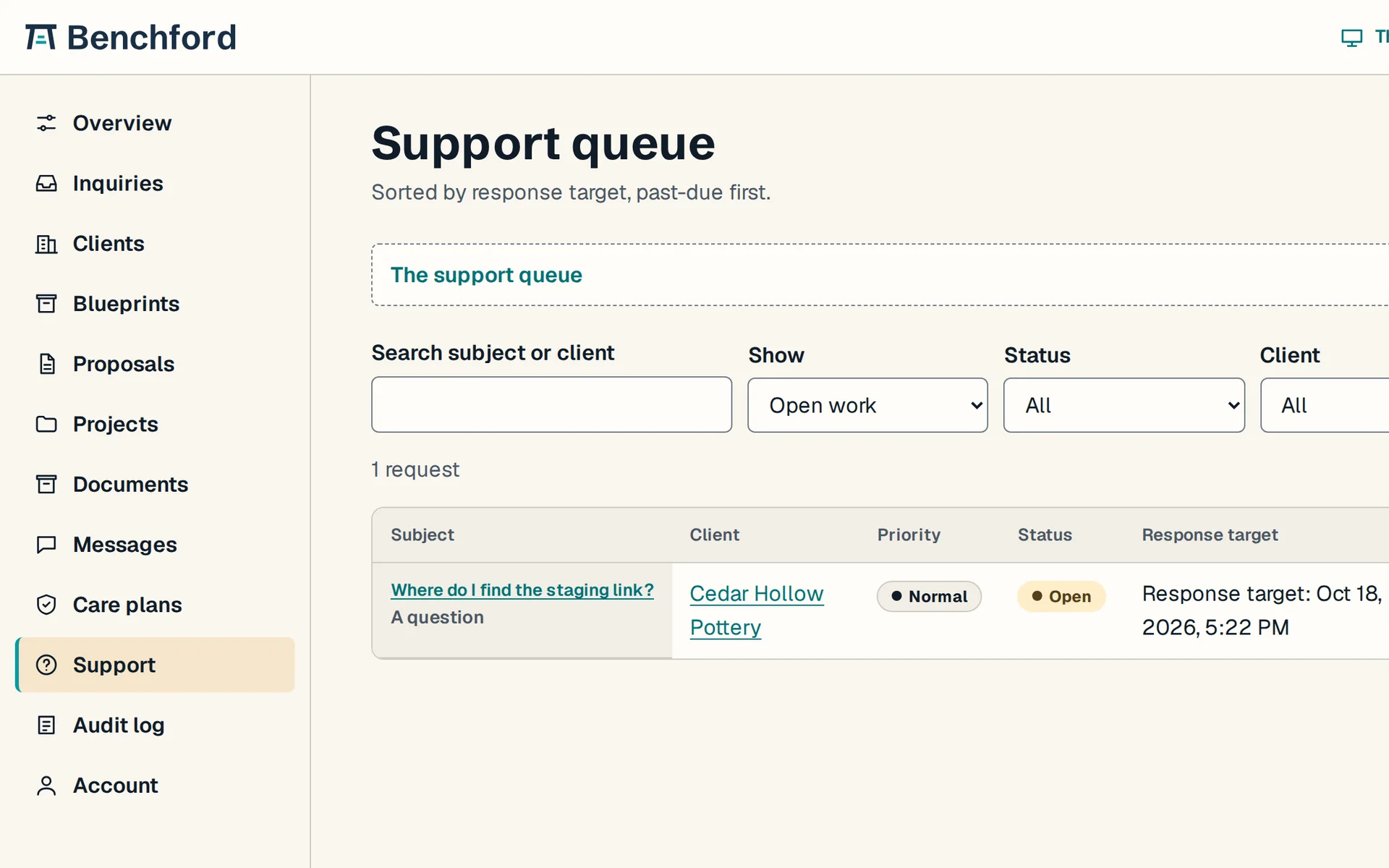Click the Inquiries inbox icon
This screenshot has width=1389, height=868.
pyautogui.click(x=46, y=183)
